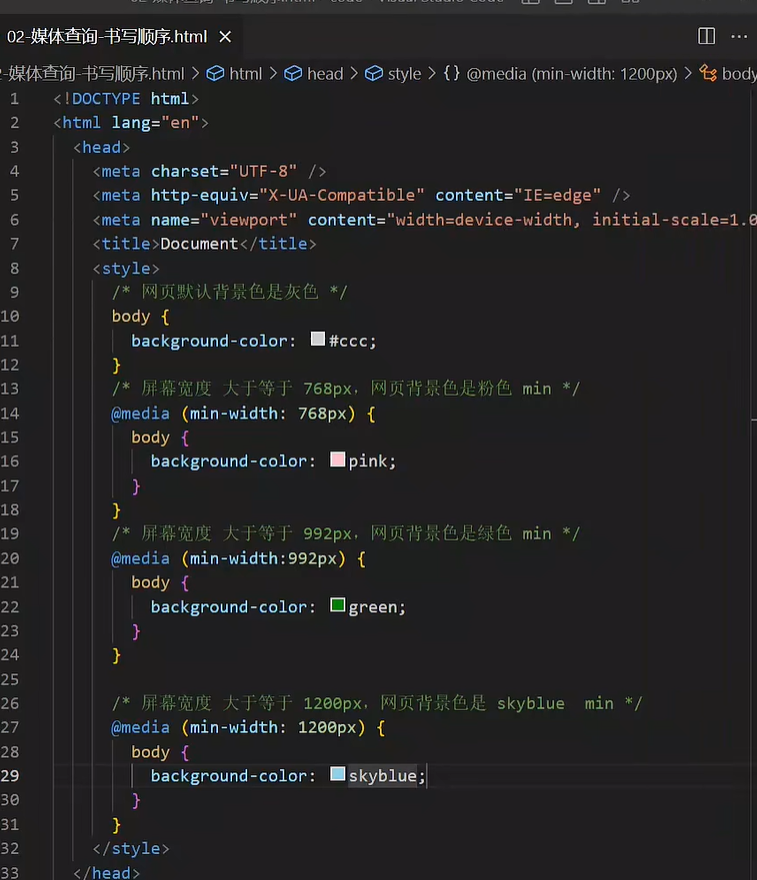Close the 媒体查询-书写顺序.html tab
This screenshot has height=880, width=757.
click(x=225, y=37)
